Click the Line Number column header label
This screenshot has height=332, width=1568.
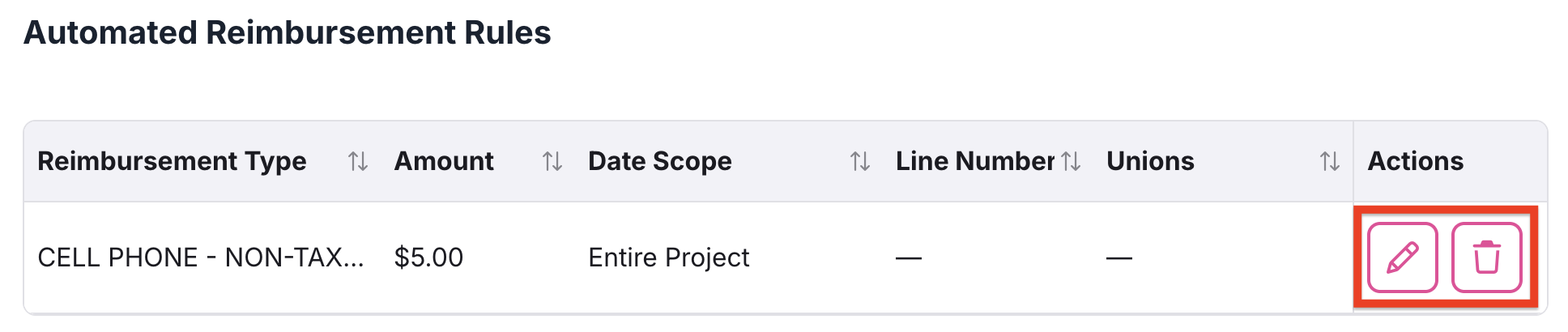point(975,161)
